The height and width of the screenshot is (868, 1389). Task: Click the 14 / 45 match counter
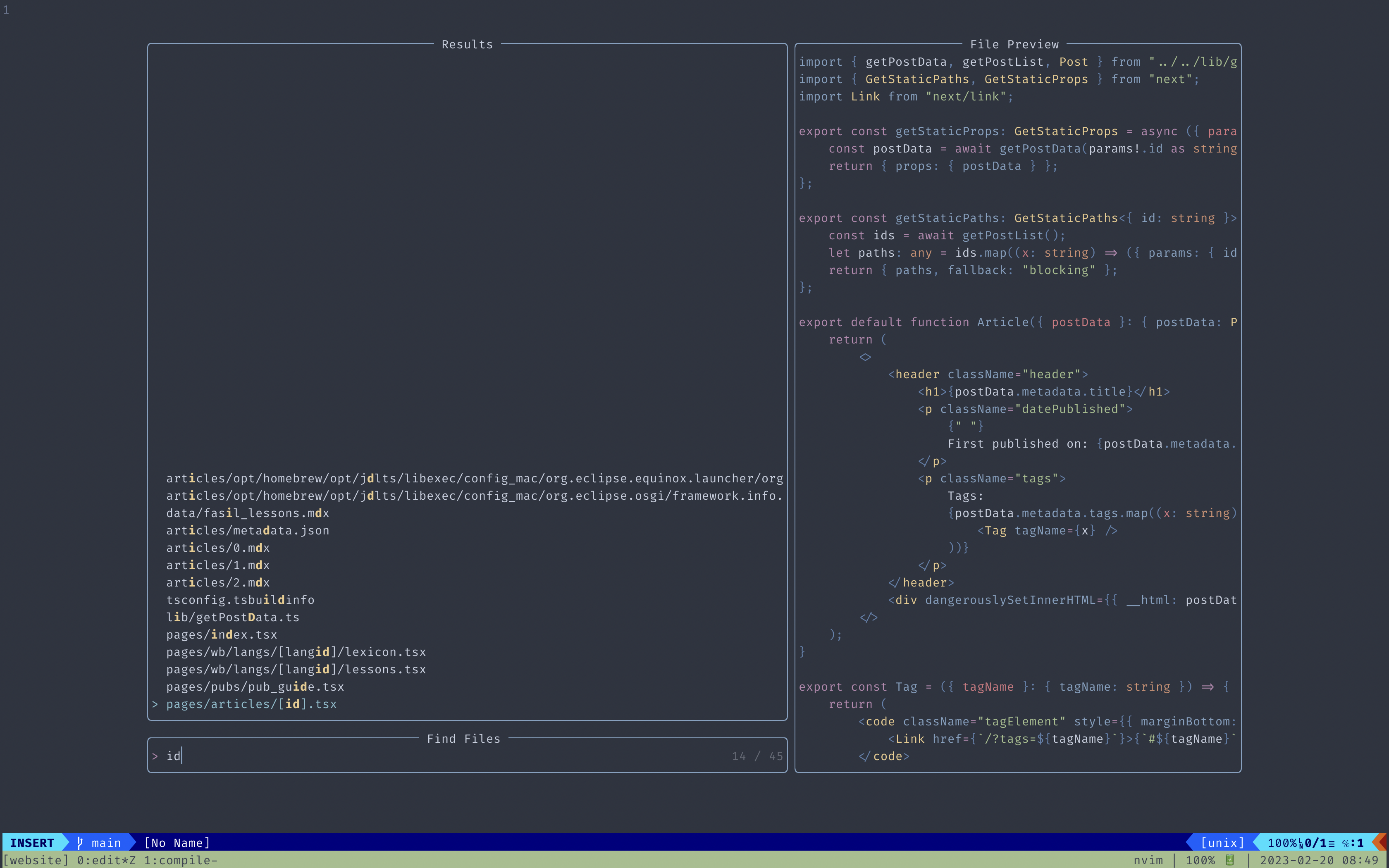pos(757,756)
